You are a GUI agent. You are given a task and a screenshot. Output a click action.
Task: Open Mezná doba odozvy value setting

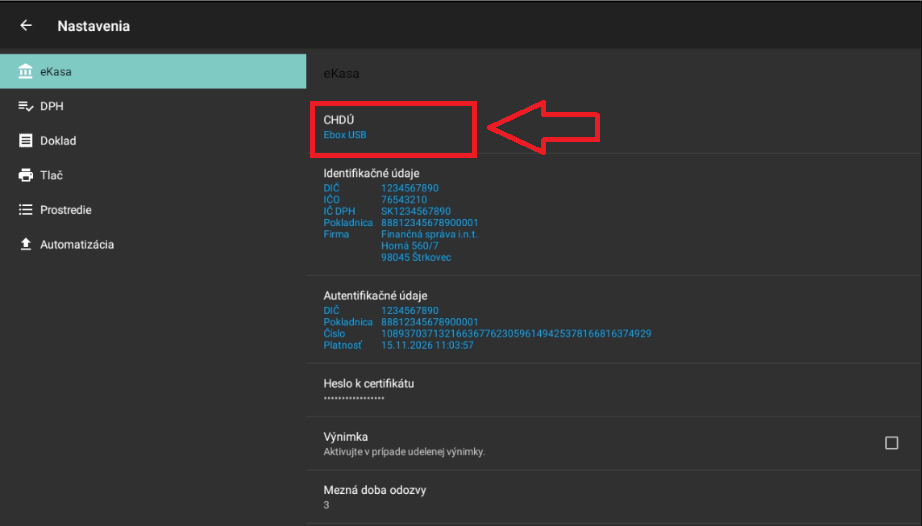coord(612,497)
